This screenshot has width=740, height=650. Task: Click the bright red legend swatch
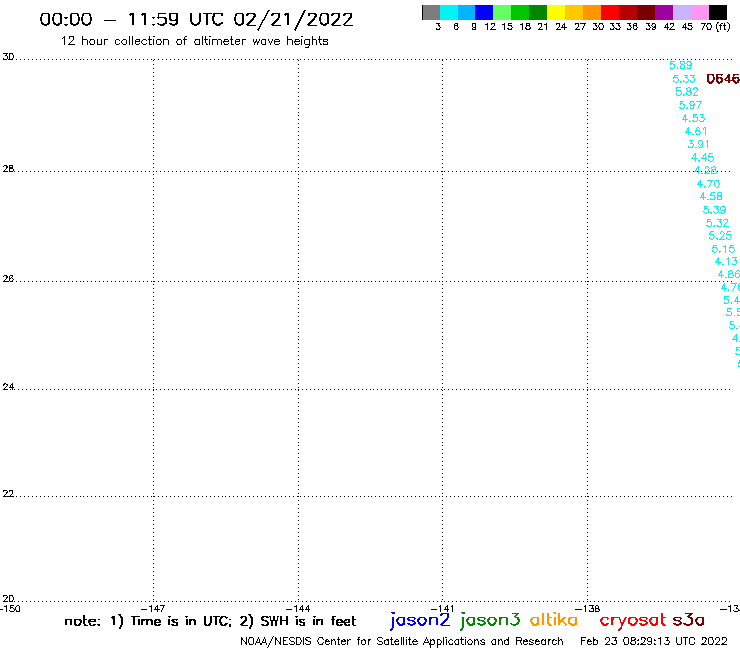click(610, 12)
